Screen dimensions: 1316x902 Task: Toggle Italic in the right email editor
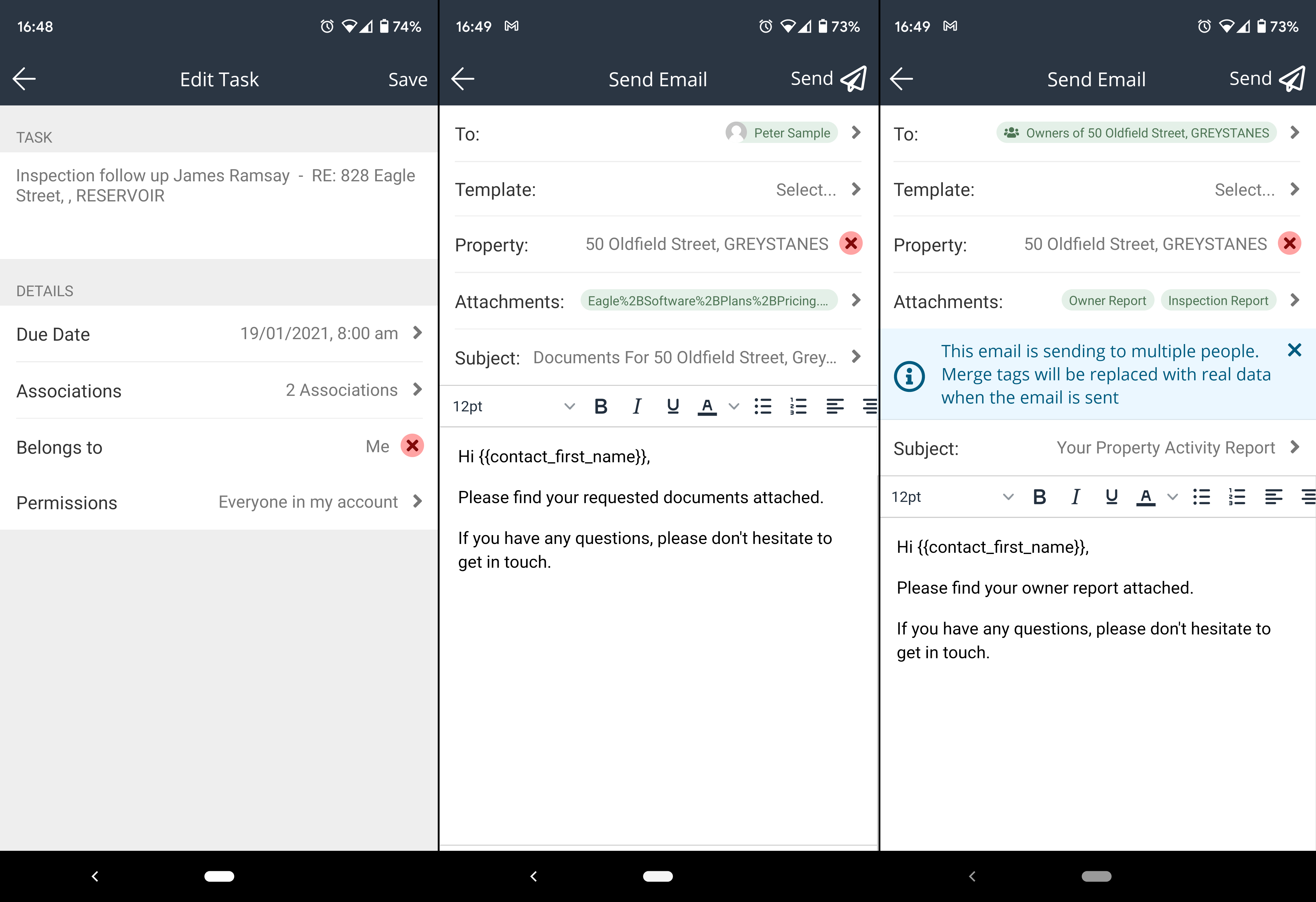tap(1075, 497)
